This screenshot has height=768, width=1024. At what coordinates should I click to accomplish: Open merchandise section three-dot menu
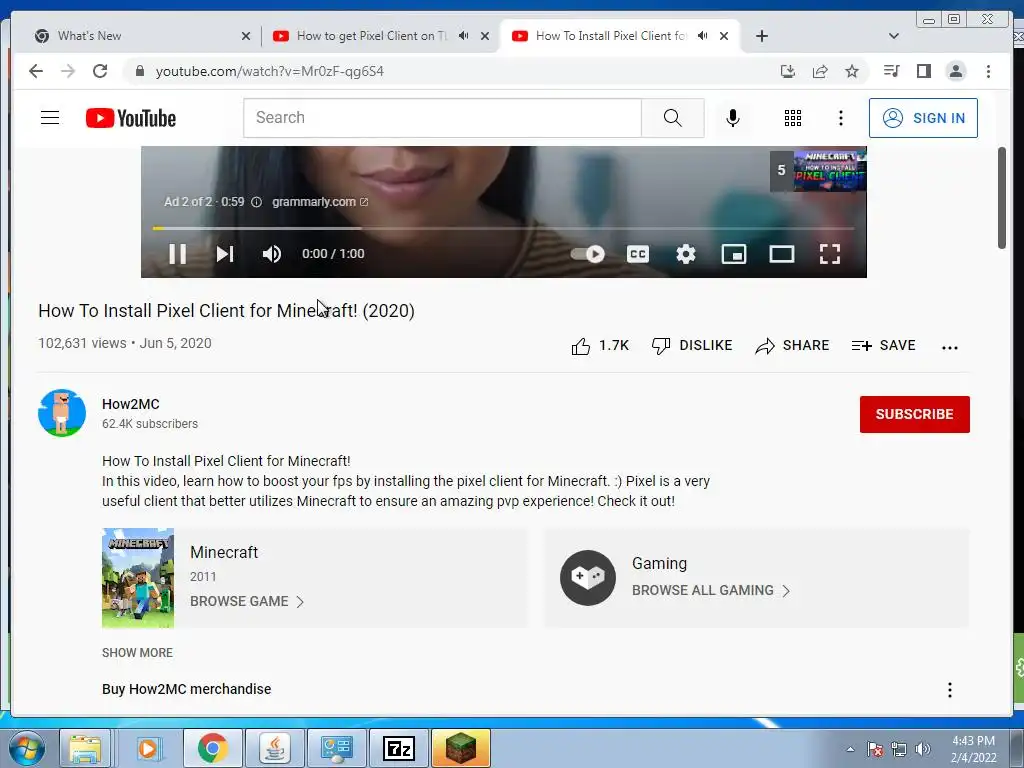coord(950,690)
